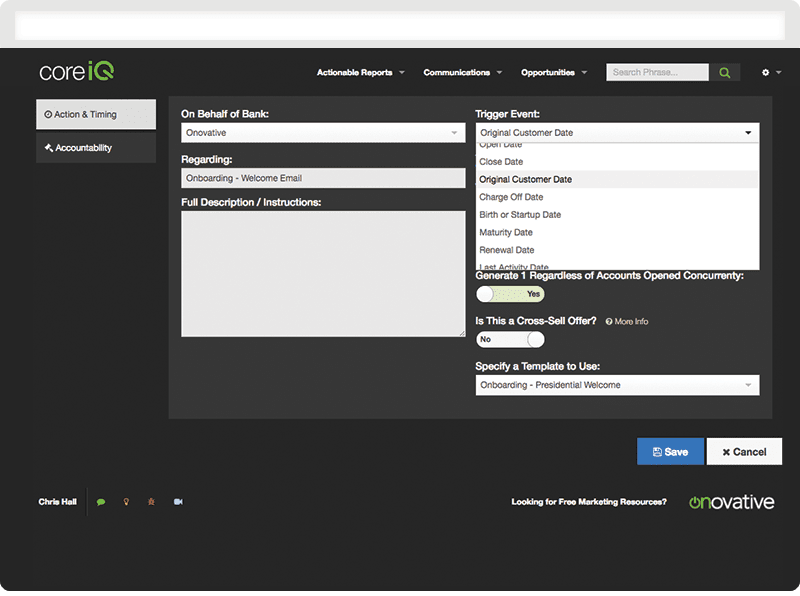
Task: Open the Specify a Template dropdown
Action: (x=617, y=385)
